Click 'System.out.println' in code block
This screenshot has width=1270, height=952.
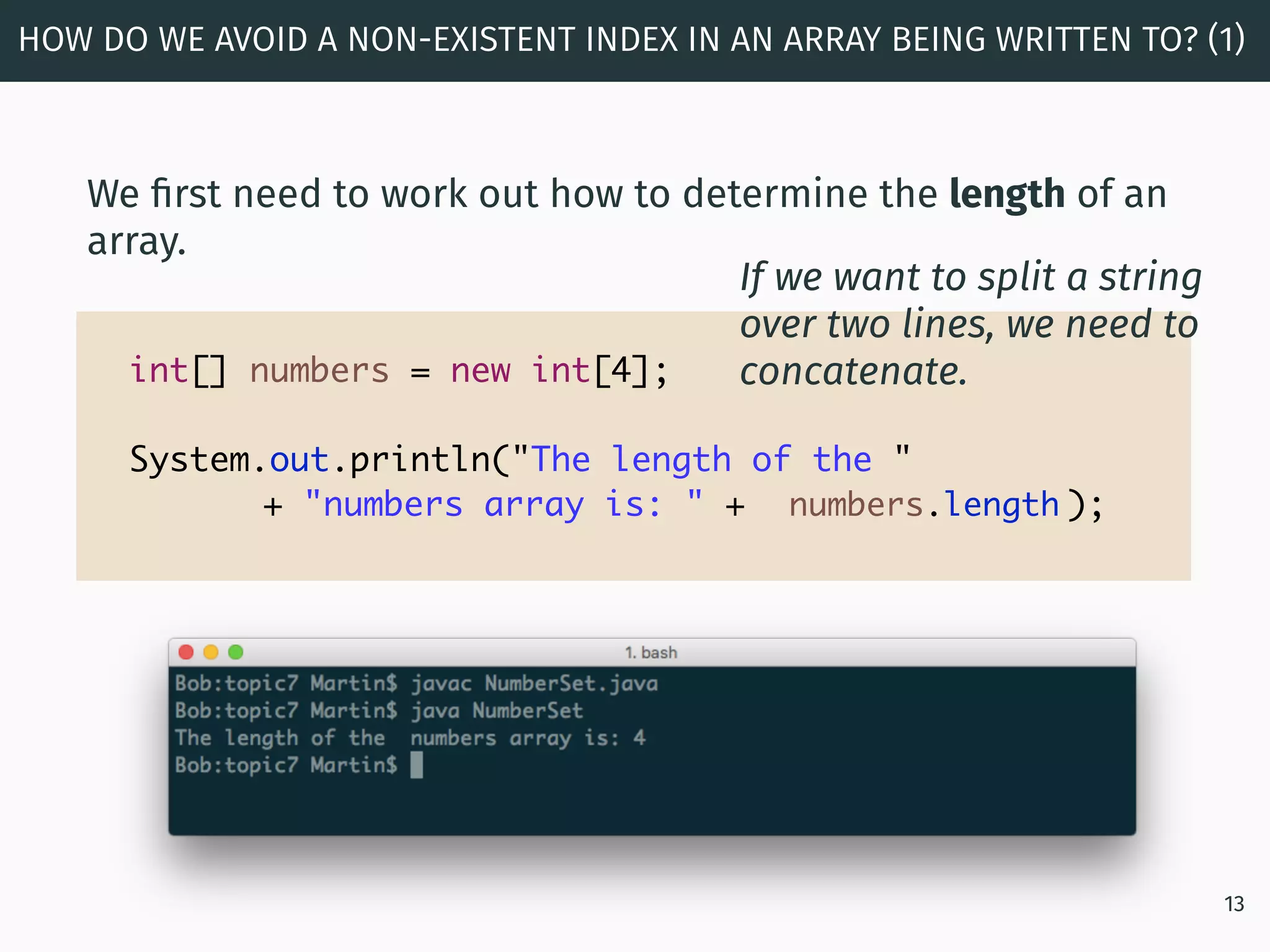pyautogui.click(x=310, y=460)
